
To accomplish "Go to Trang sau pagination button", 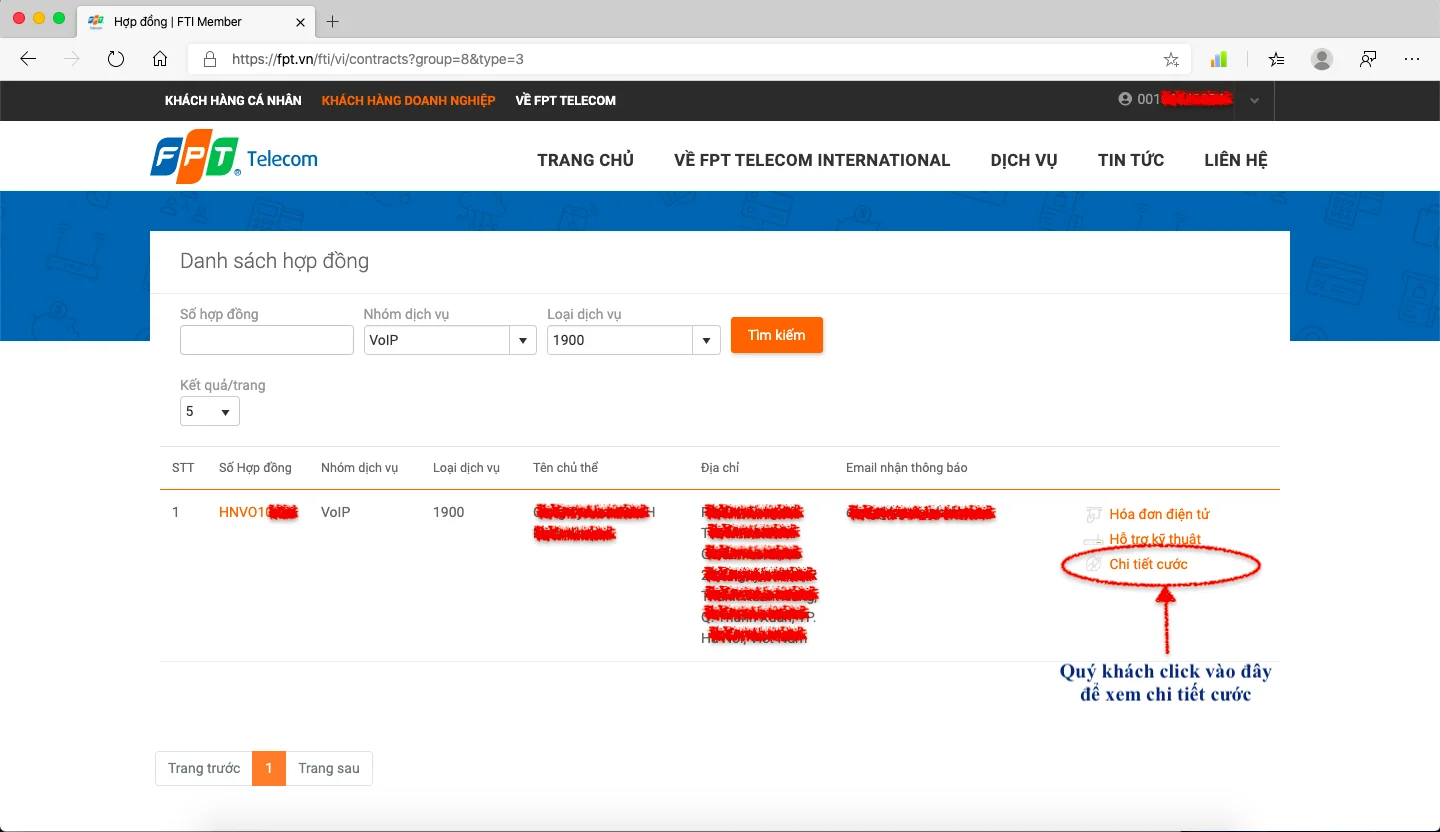I will [x=329, y=768].
